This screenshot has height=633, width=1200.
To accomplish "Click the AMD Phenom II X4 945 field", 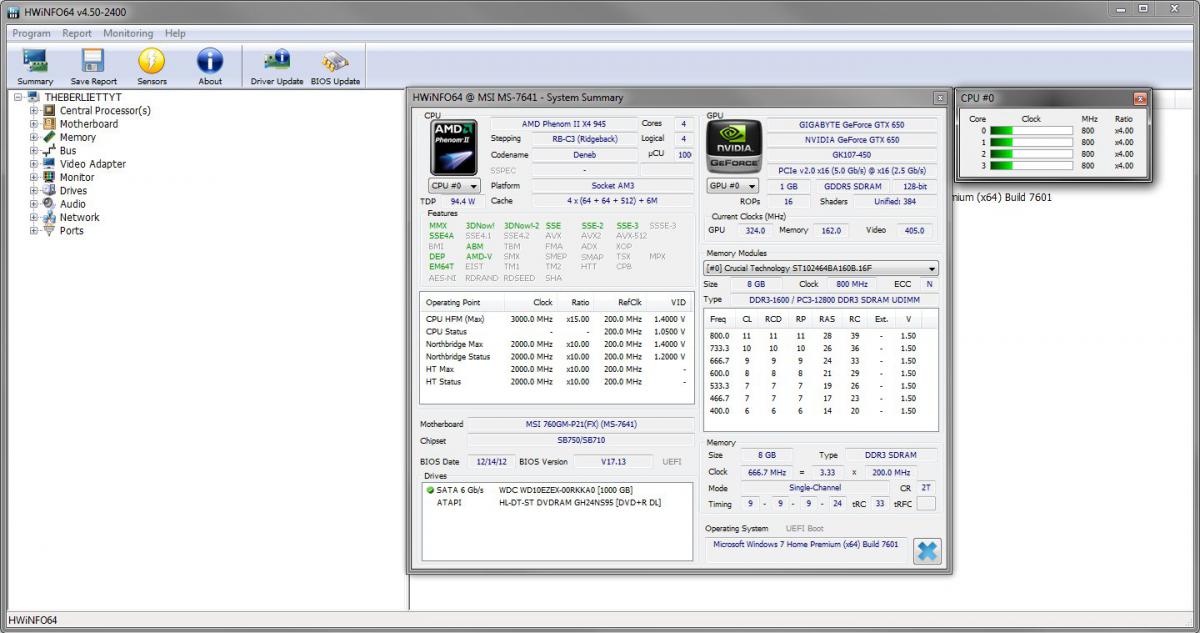I will 563,124.
